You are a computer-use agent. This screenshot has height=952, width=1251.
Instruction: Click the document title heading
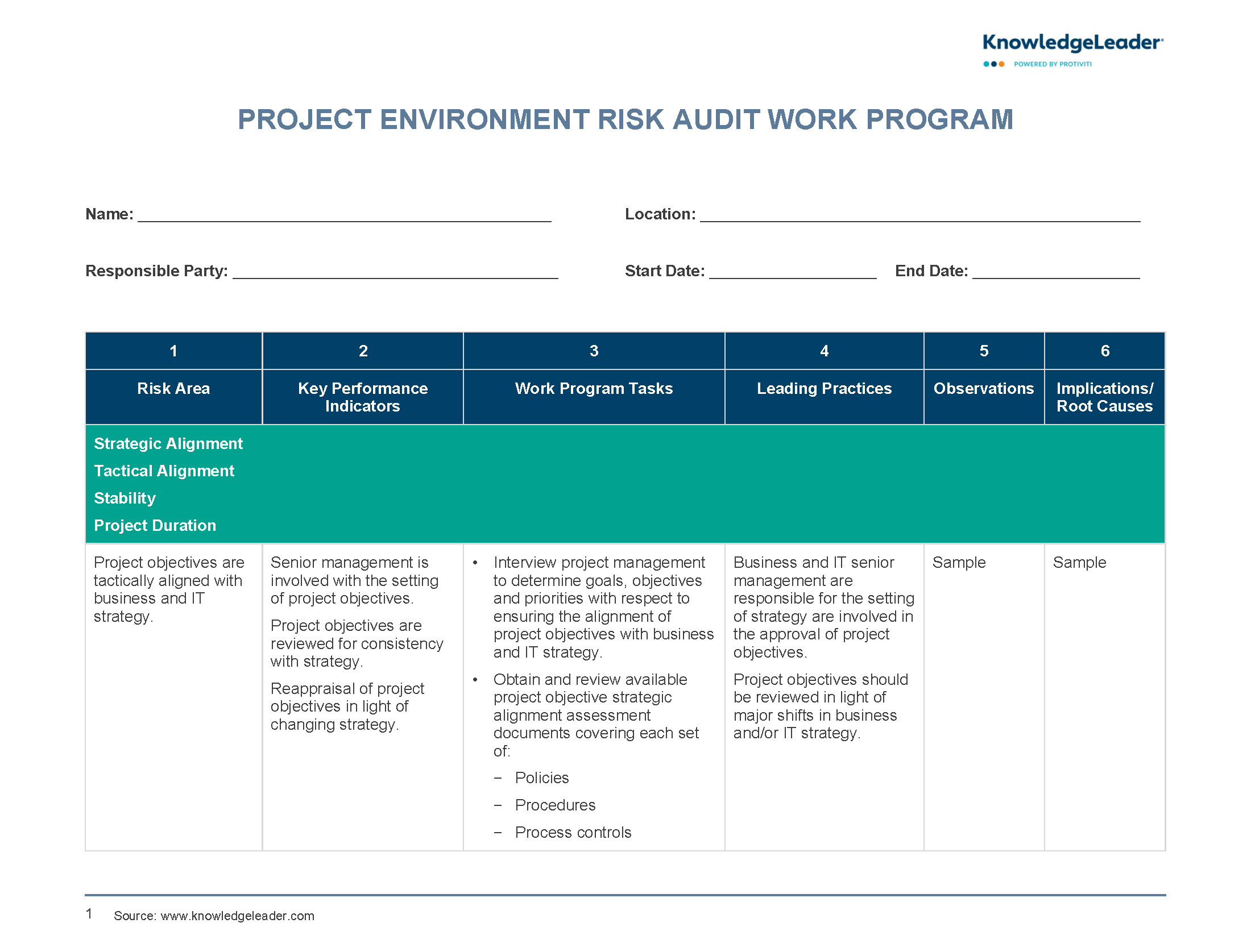pyautogui.click(x=625, y=119)
